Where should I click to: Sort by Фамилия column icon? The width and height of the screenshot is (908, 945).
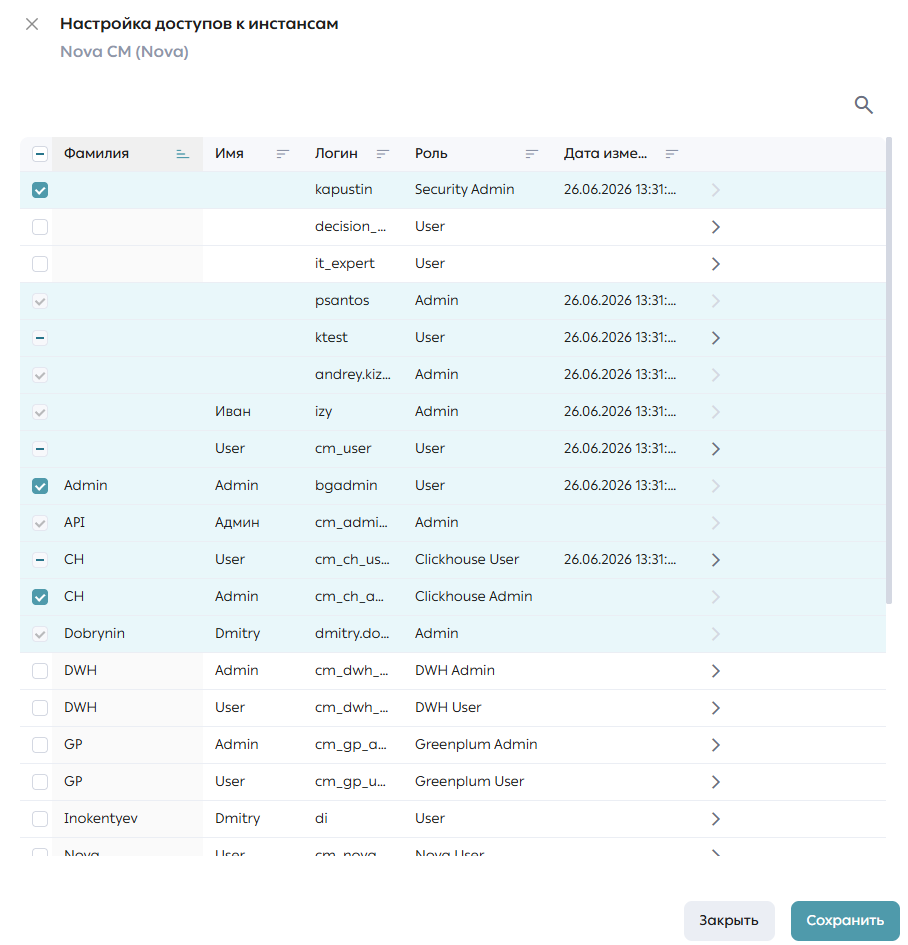183,154
